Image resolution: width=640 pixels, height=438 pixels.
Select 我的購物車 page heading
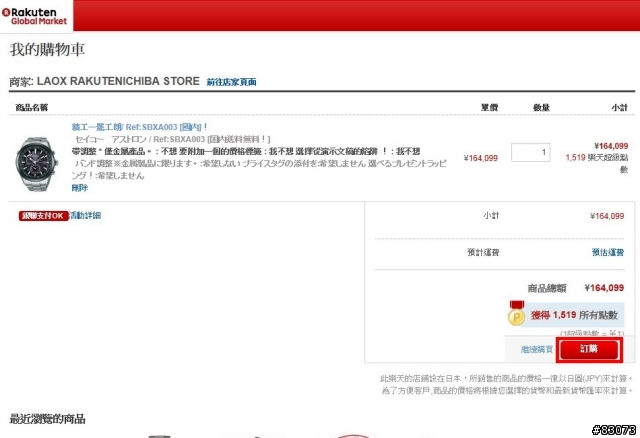[47, 50]
